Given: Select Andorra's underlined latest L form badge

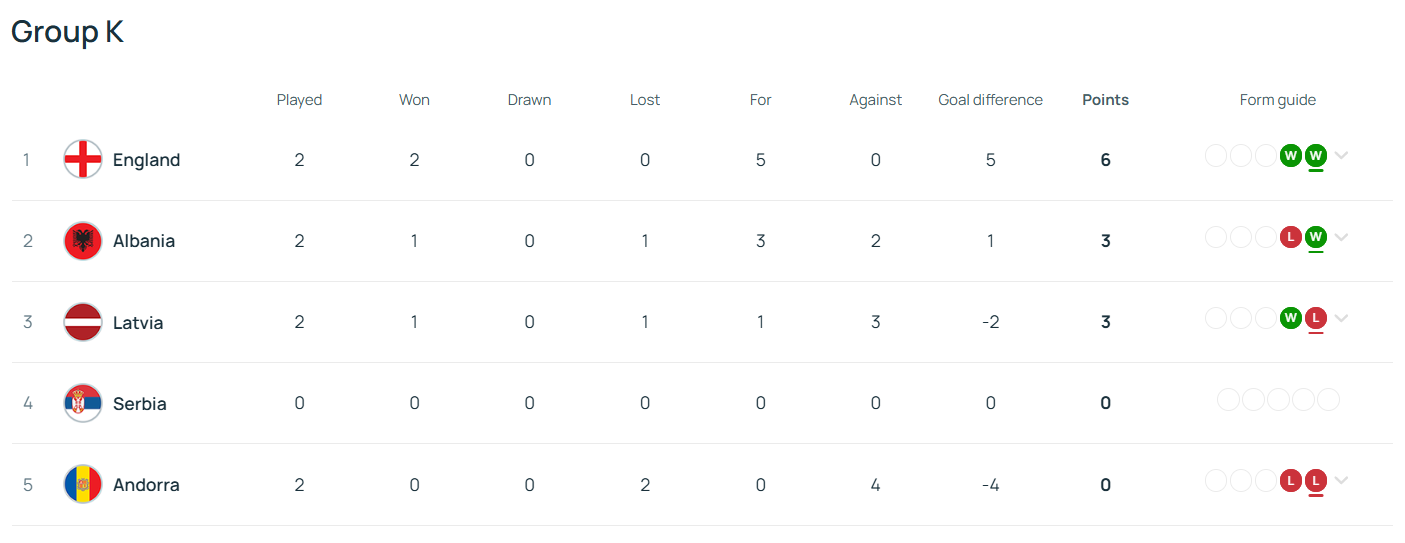Looking at the screenshot, I should click(1316, 481).
